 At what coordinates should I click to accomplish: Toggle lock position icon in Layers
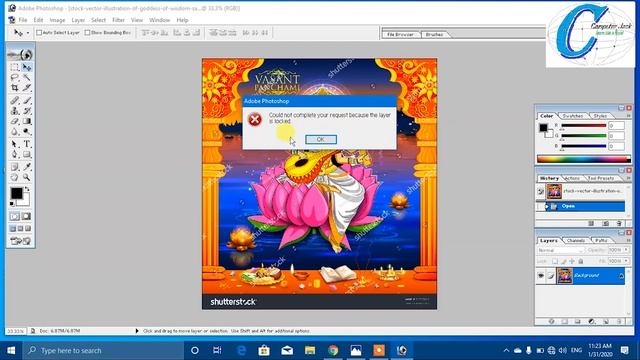coord(572,261)
